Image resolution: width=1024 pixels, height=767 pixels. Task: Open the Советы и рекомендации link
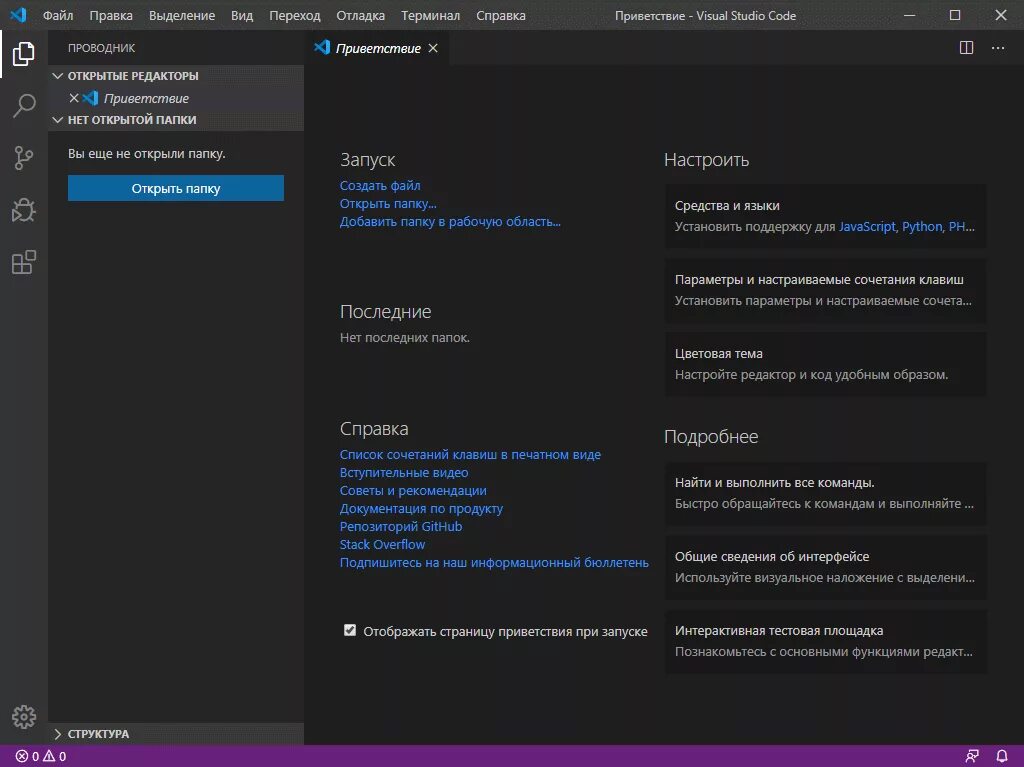pyautogui.click(x=413, y=491)
